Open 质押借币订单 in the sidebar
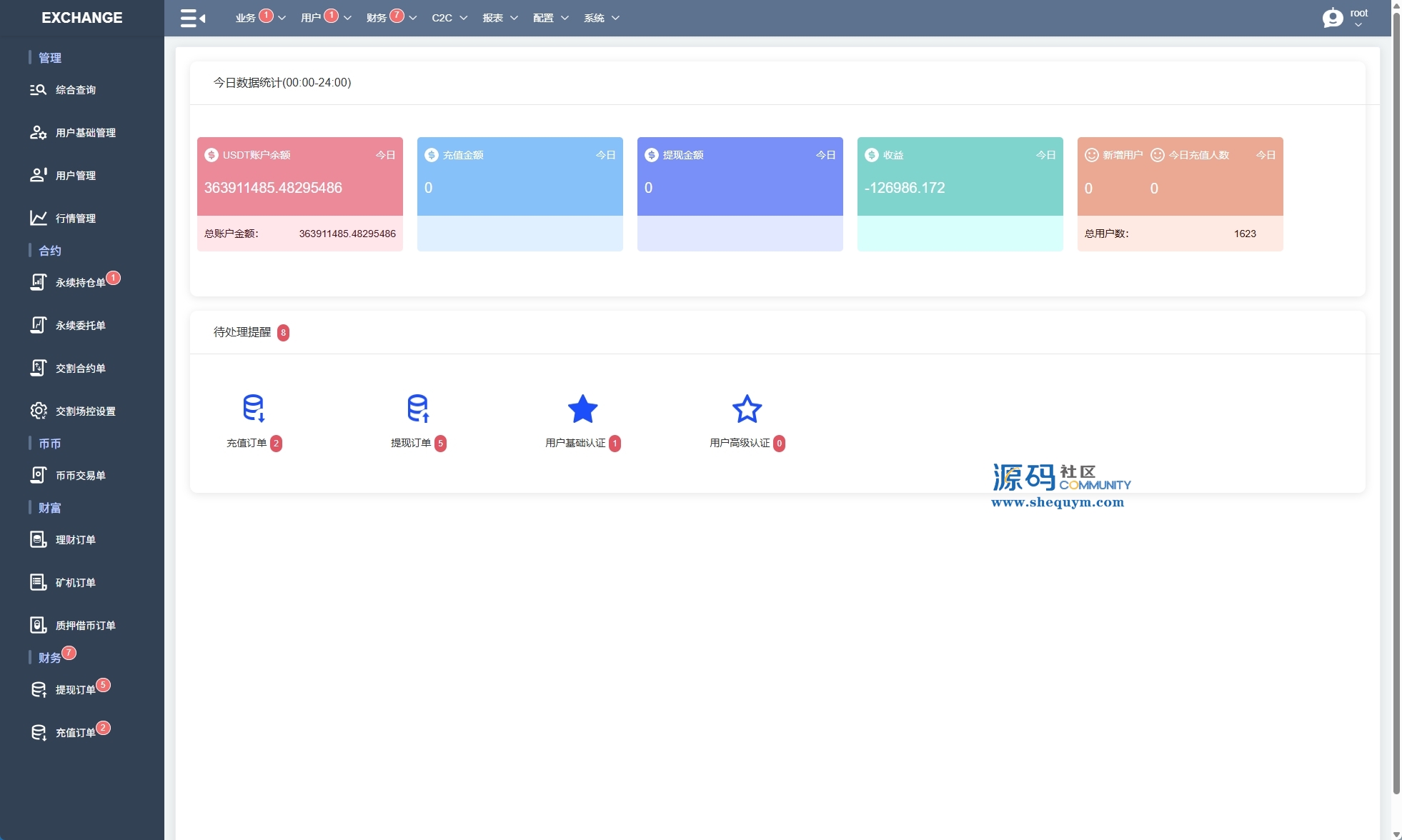This screenshot has width=1402, height=840. (85, 626)
